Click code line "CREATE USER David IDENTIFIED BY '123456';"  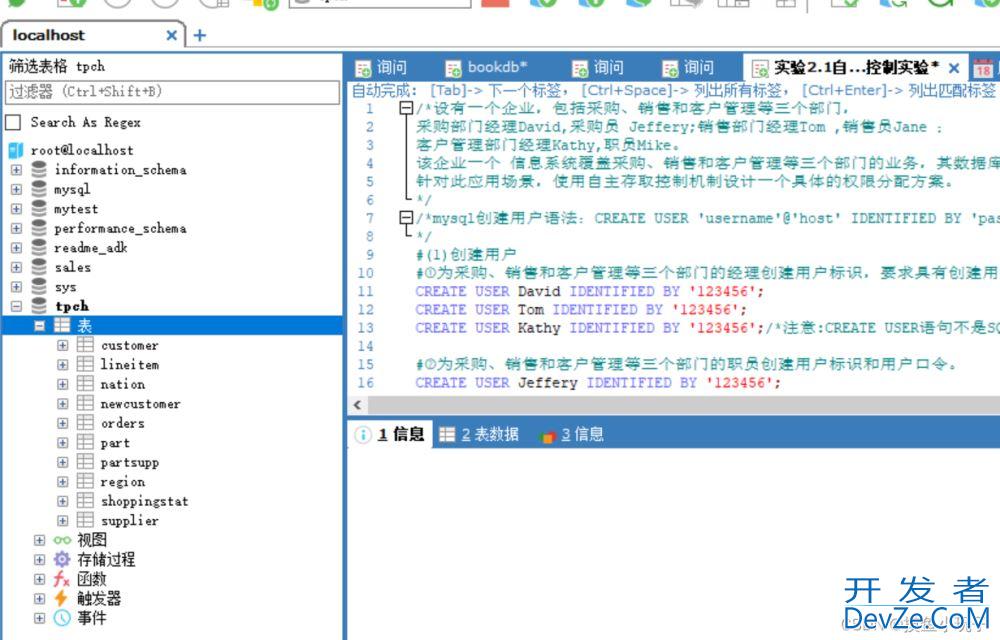tap(589, 291)
